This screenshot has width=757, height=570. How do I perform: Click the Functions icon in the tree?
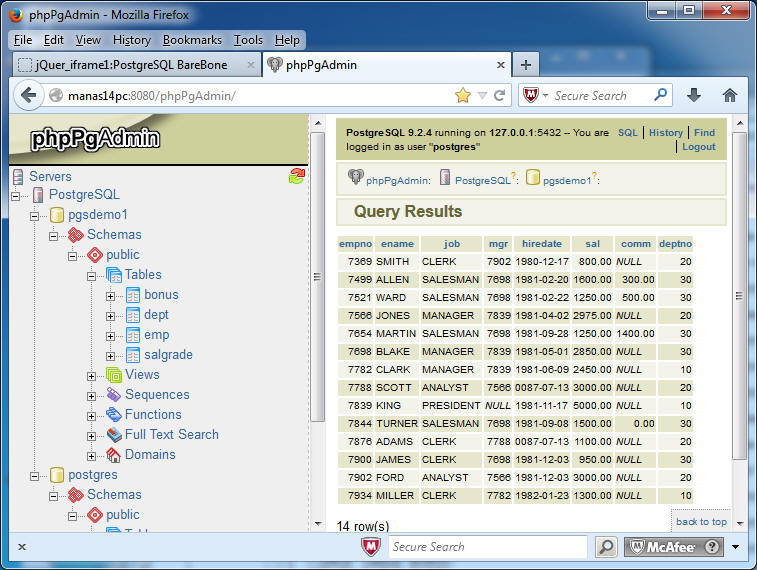pyautogui.click(x=114, y=415)
